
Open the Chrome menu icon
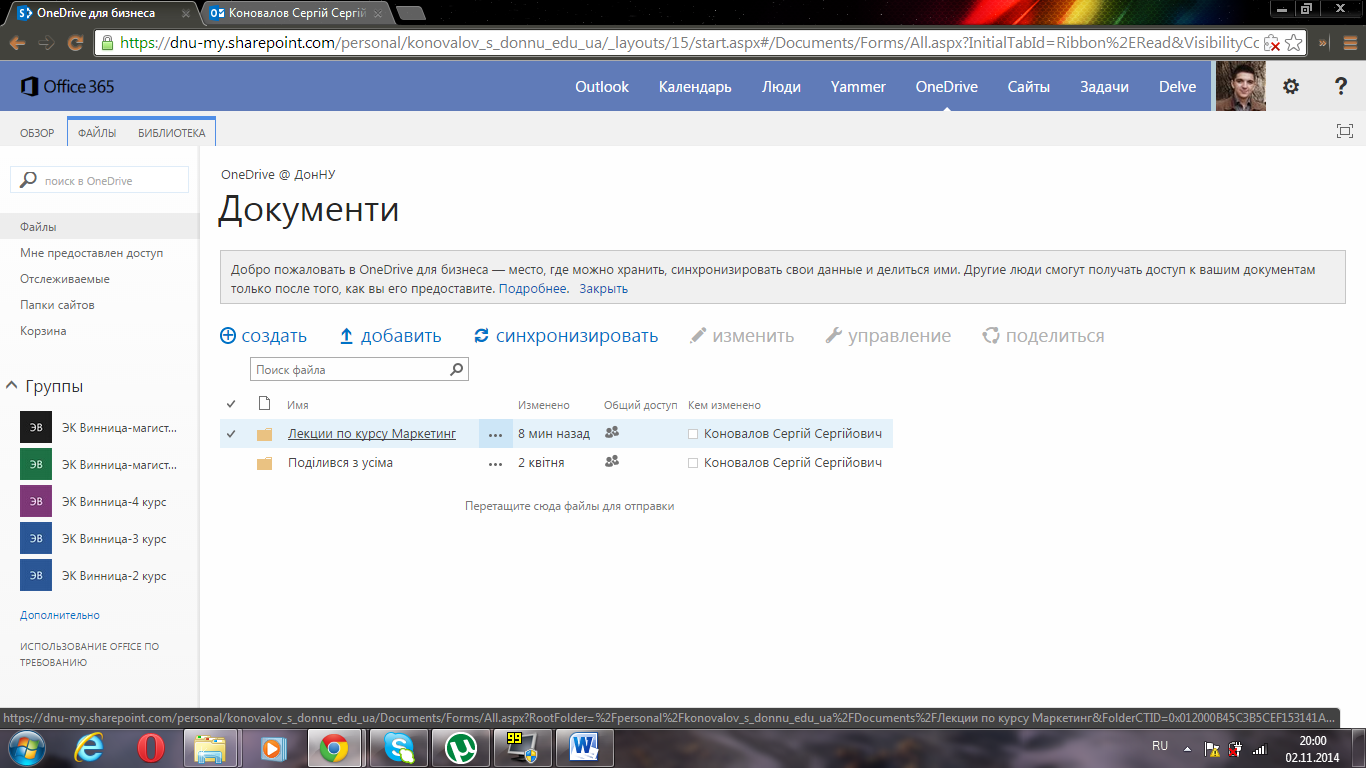point(1348,43)
